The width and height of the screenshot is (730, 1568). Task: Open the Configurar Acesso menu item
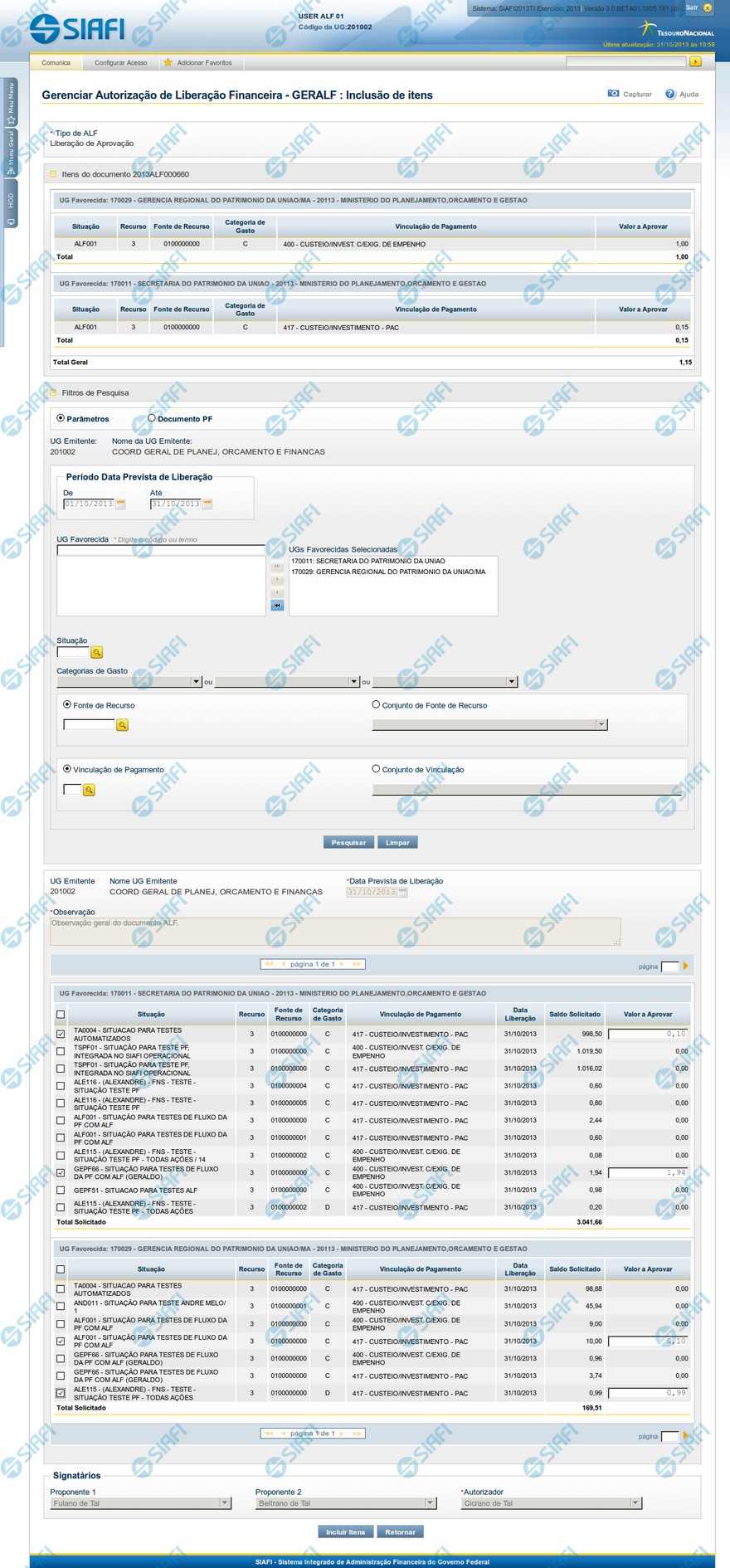click(120, 62)
